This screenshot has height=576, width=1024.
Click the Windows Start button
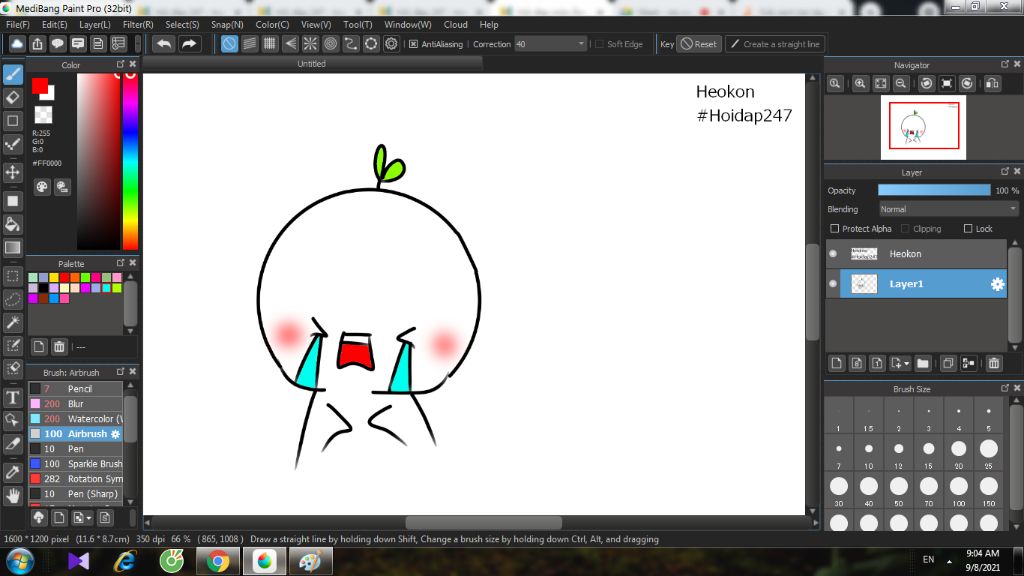20,562
